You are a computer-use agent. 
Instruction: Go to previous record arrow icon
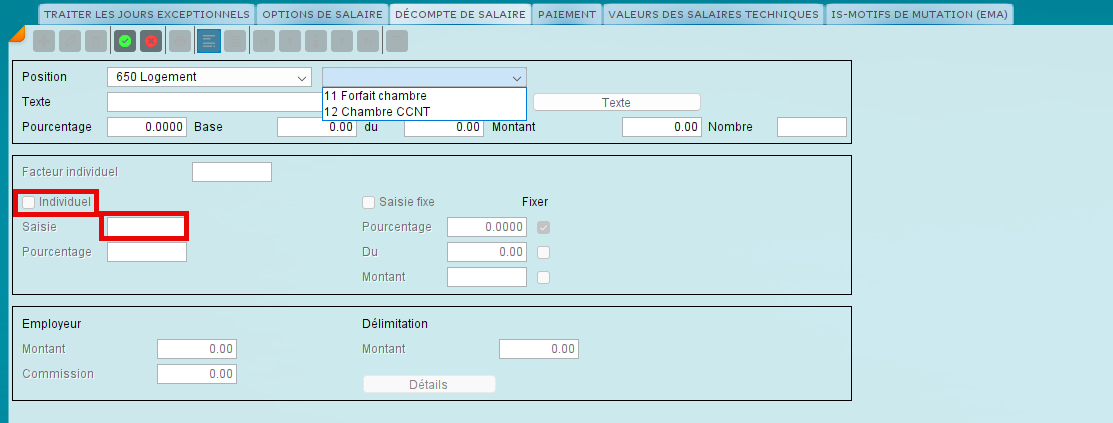pos(290,41)
